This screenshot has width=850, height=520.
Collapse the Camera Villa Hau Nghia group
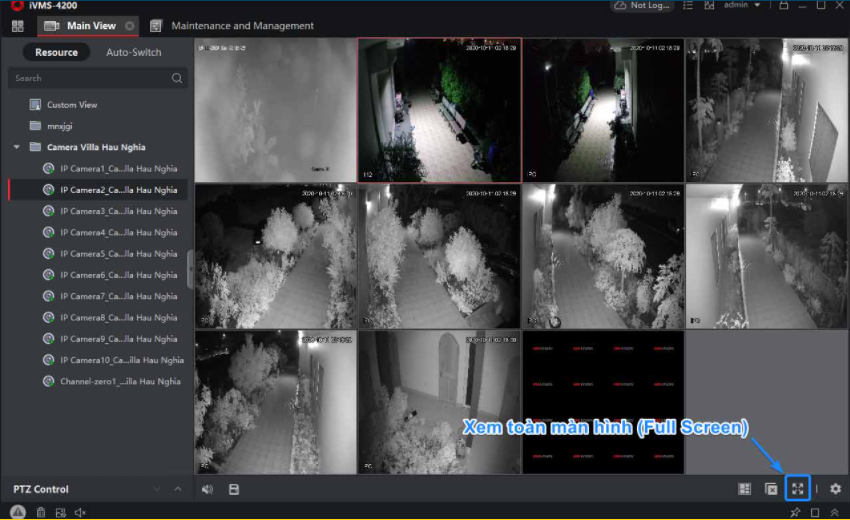(17, 147)
